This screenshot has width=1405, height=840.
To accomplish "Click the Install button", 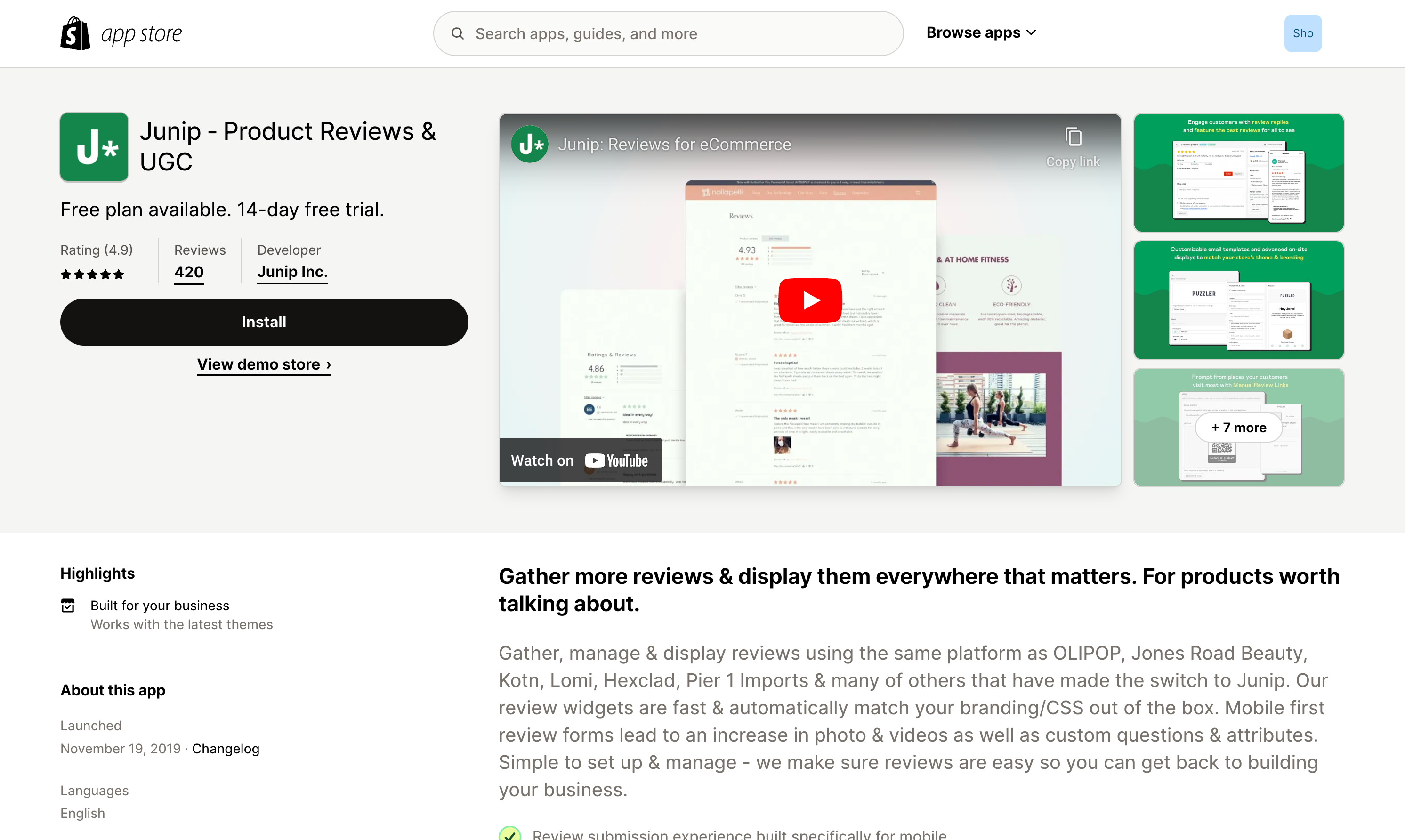I will coord(264,322).
